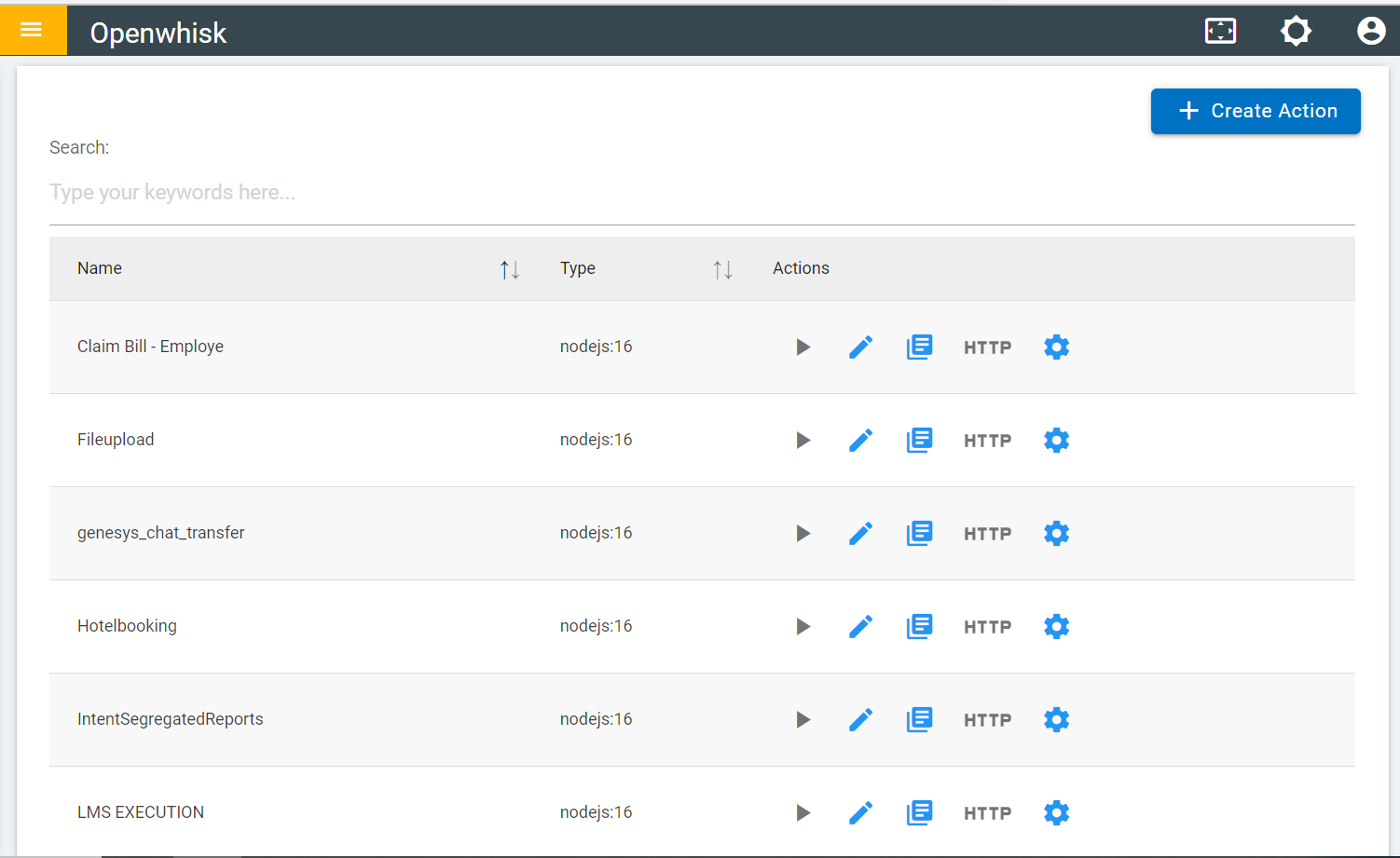
Task: Sort the table by the Type column
Action: coord(722,269)
